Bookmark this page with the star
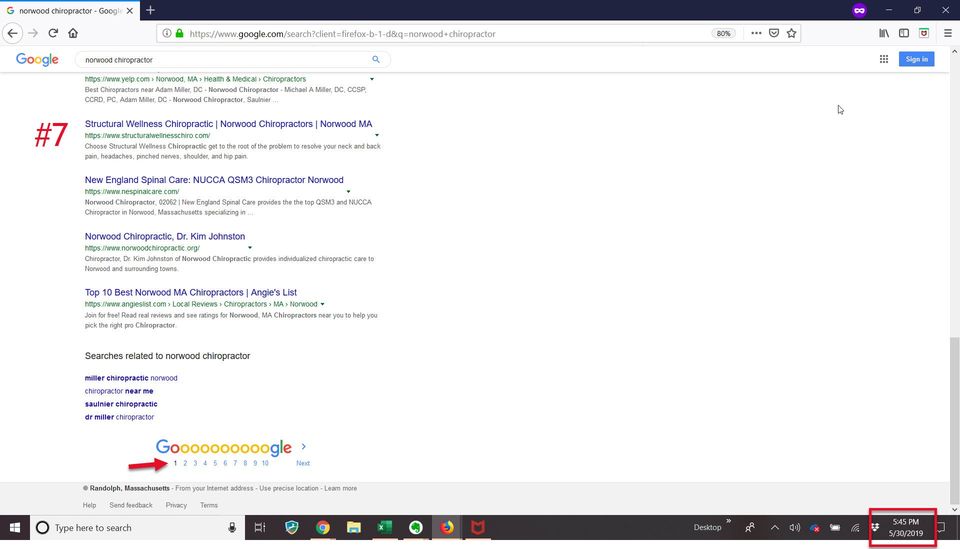This screenshot has width=960, height=549. [x=792, y=34]
